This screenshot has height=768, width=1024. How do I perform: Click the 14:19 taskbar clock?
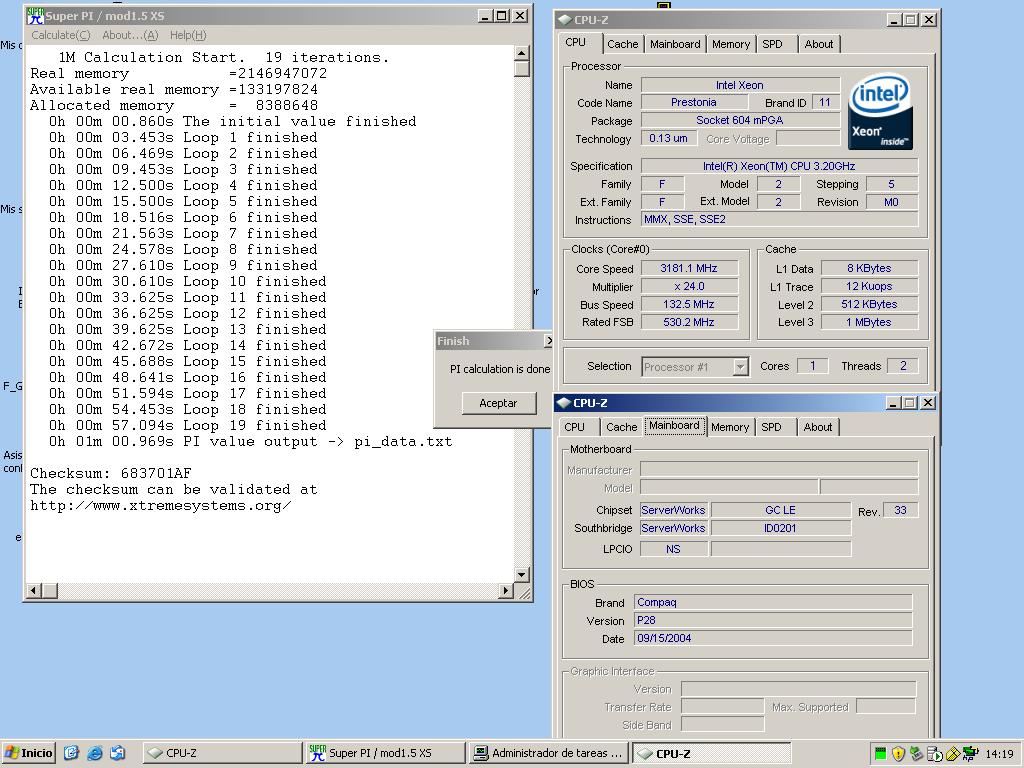[x=999, y=754]
